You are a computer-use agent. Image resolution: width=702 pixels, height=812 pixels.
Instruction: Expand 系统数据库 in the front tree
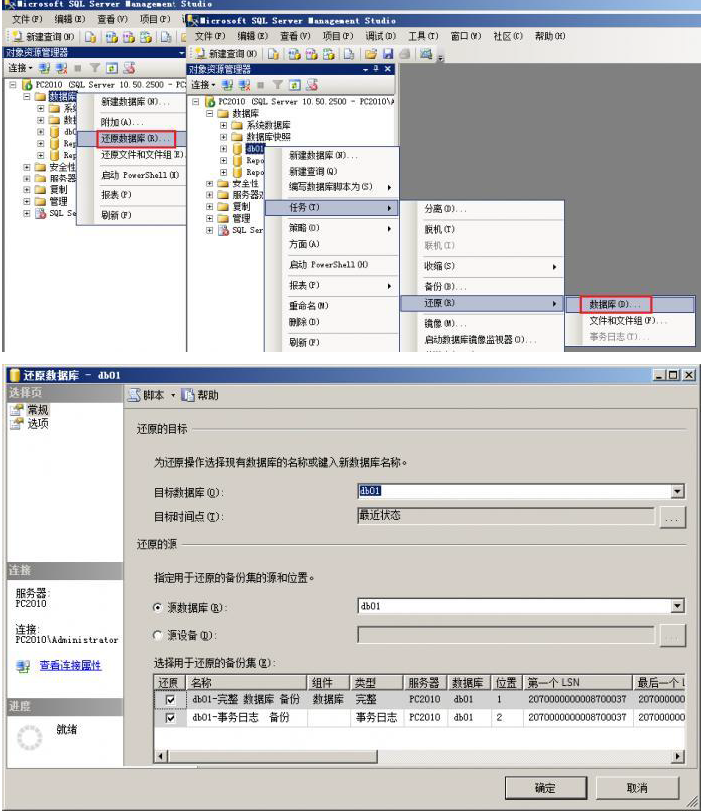coord(223,125)
